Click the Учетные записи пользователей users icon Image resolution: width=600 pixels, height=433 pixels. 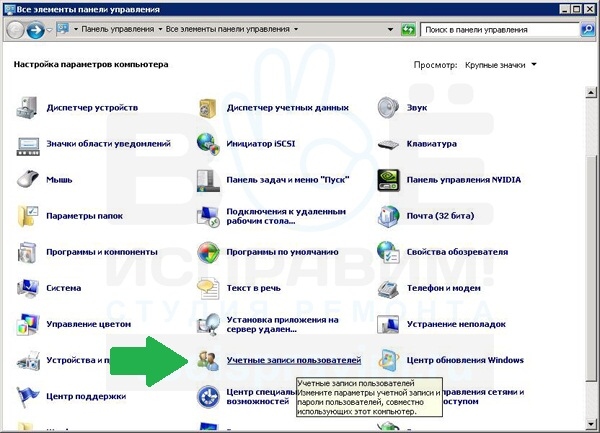208,361
